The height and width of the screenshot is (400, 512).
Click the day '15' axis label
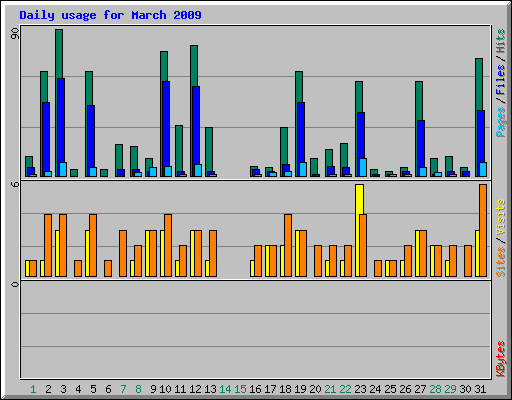point(240,389)
